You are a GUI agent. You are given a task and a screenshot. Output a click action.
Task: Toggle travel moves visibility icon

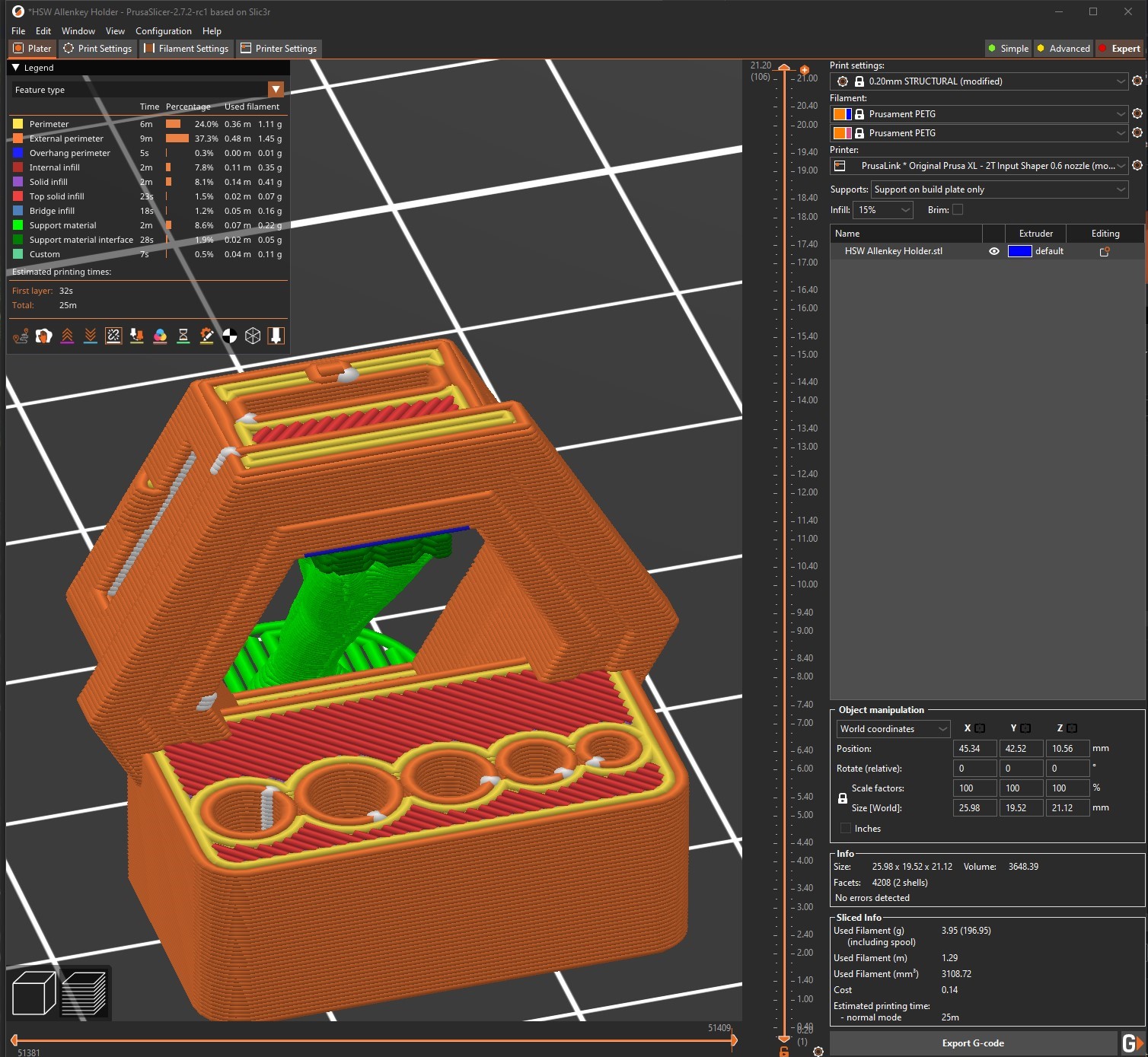21,336
